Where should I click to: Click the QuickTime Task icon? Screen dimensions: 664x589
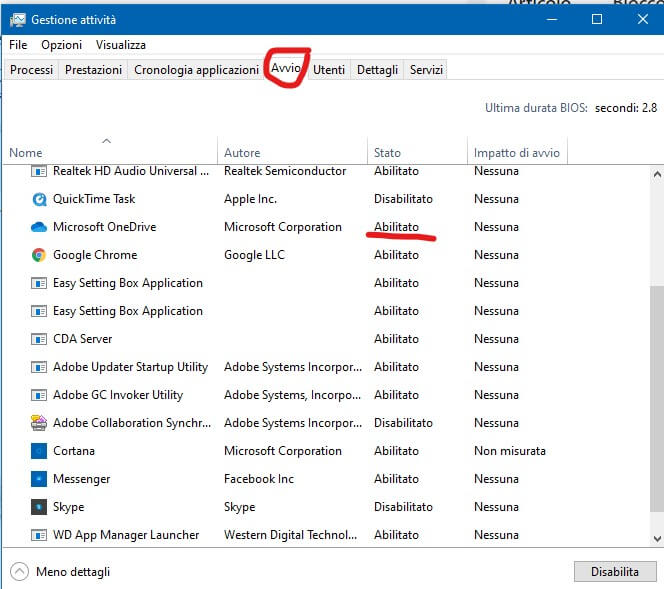pyautogui.click(x=39, y=199)
